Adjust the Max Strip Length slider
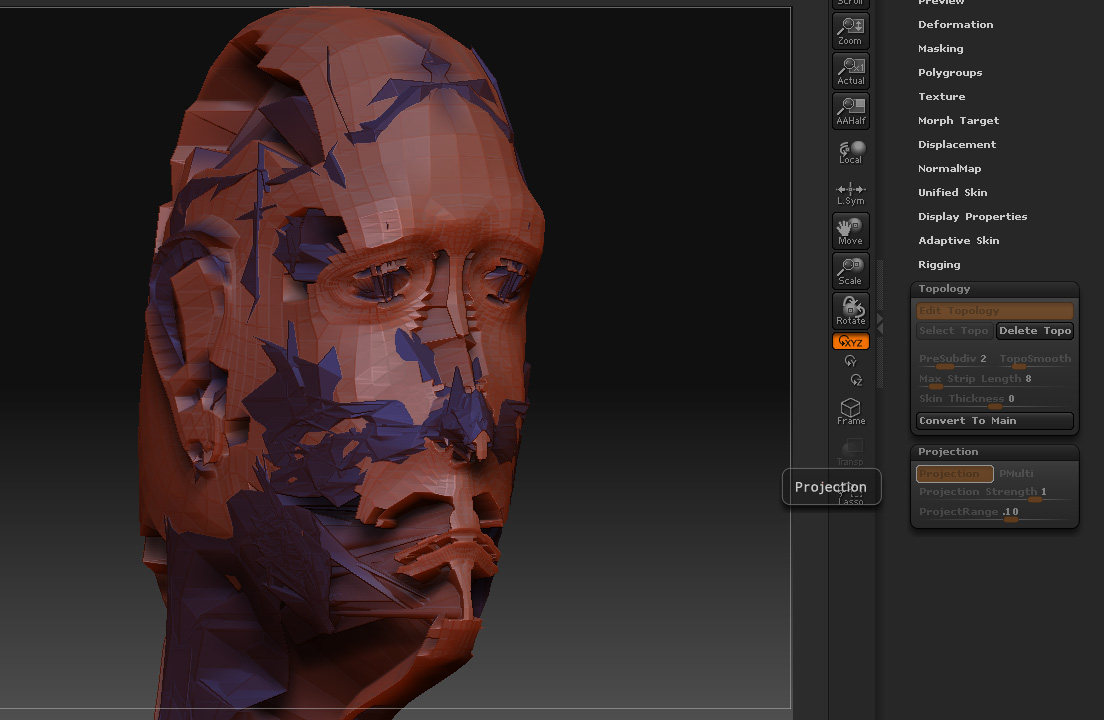Image resolution: width=1104 pixels, height=720 pixels. [994, 379]
